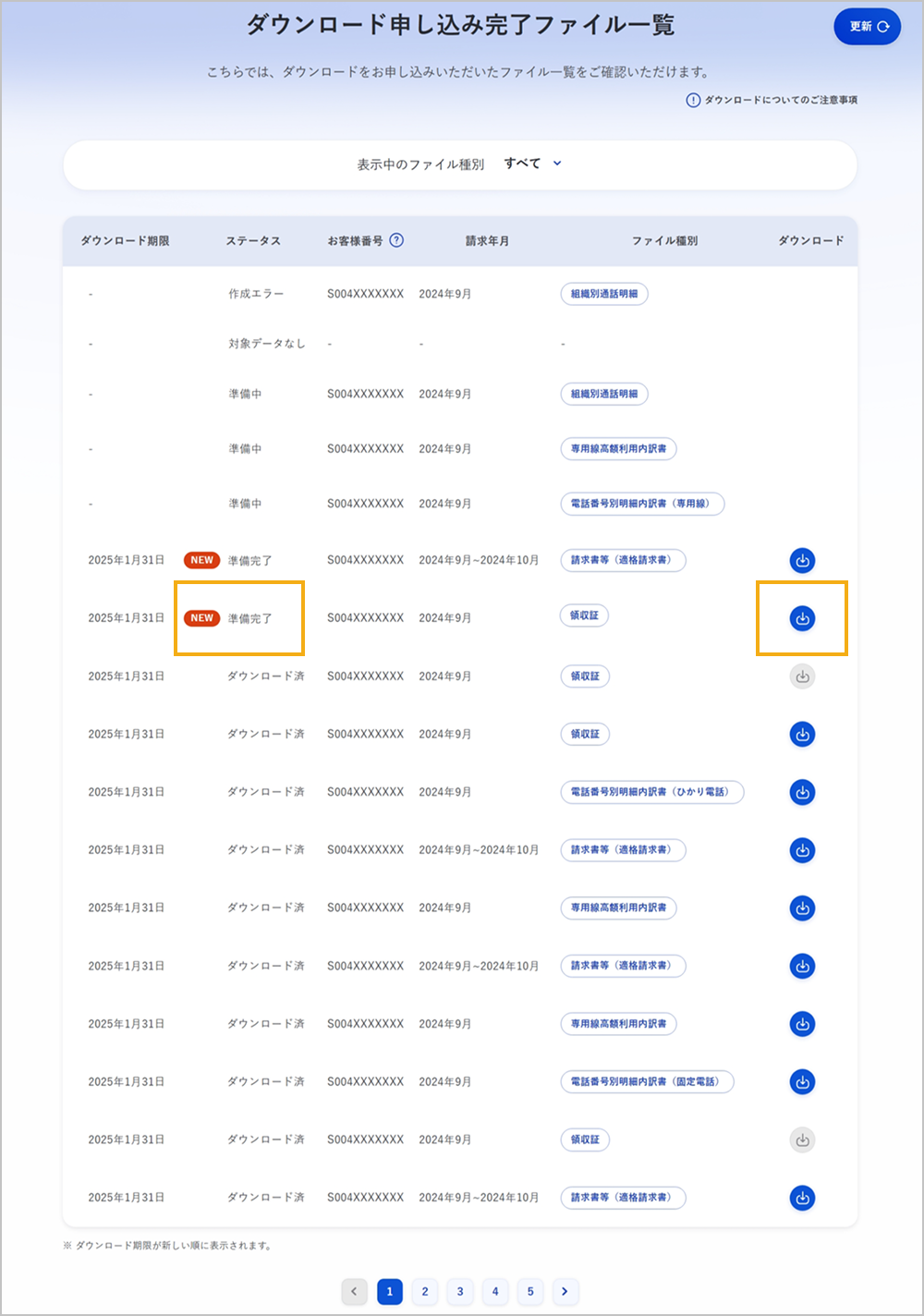The height and width of the screenshot is (1316, 924).
Task: Click the 請求年月 column header
Action: 487,241
